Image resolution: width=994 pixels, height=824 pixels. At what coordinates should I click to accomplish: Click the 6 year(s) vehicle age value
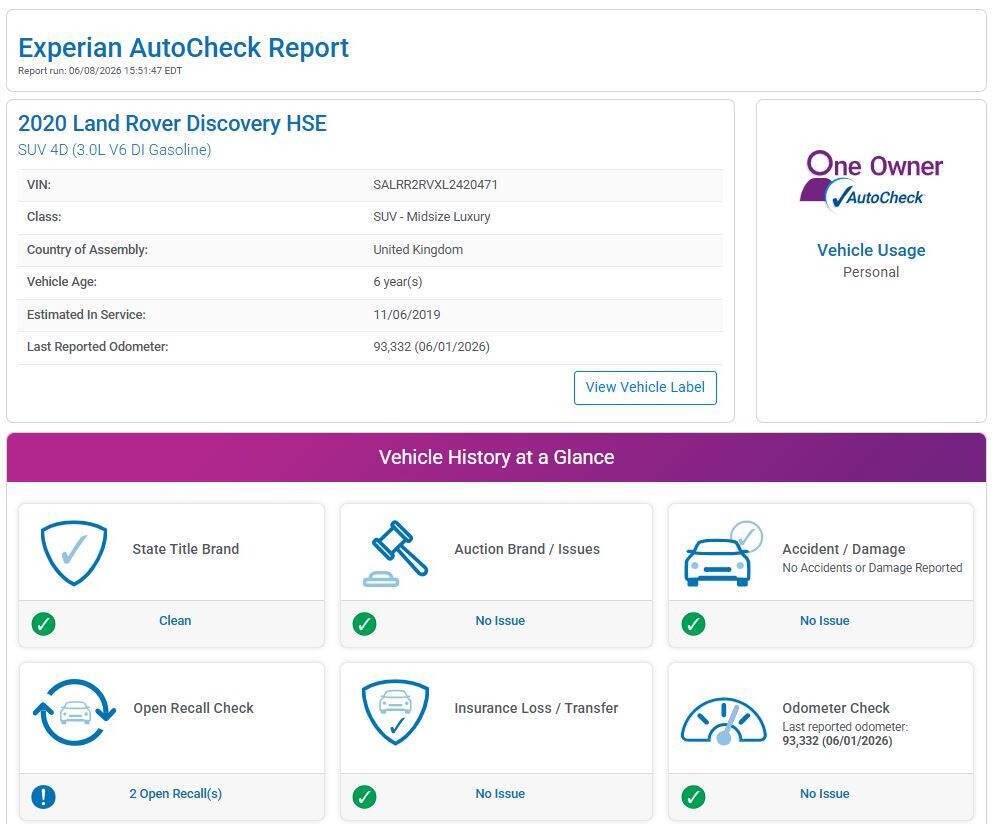click(397, 281)
